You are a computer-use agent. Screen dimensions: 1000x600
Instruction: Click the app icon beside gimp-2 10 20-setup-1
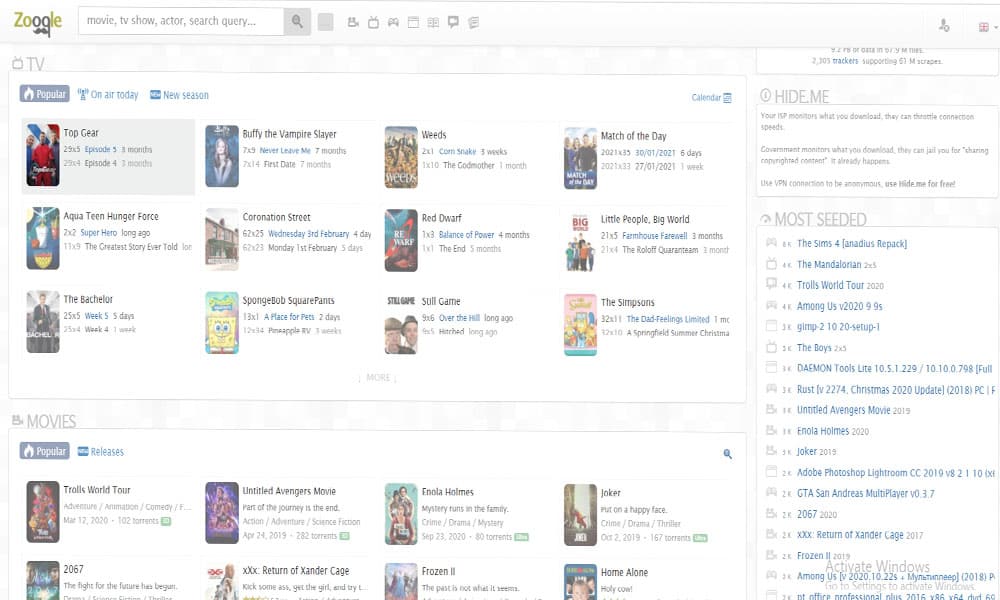tap(771, 326)
